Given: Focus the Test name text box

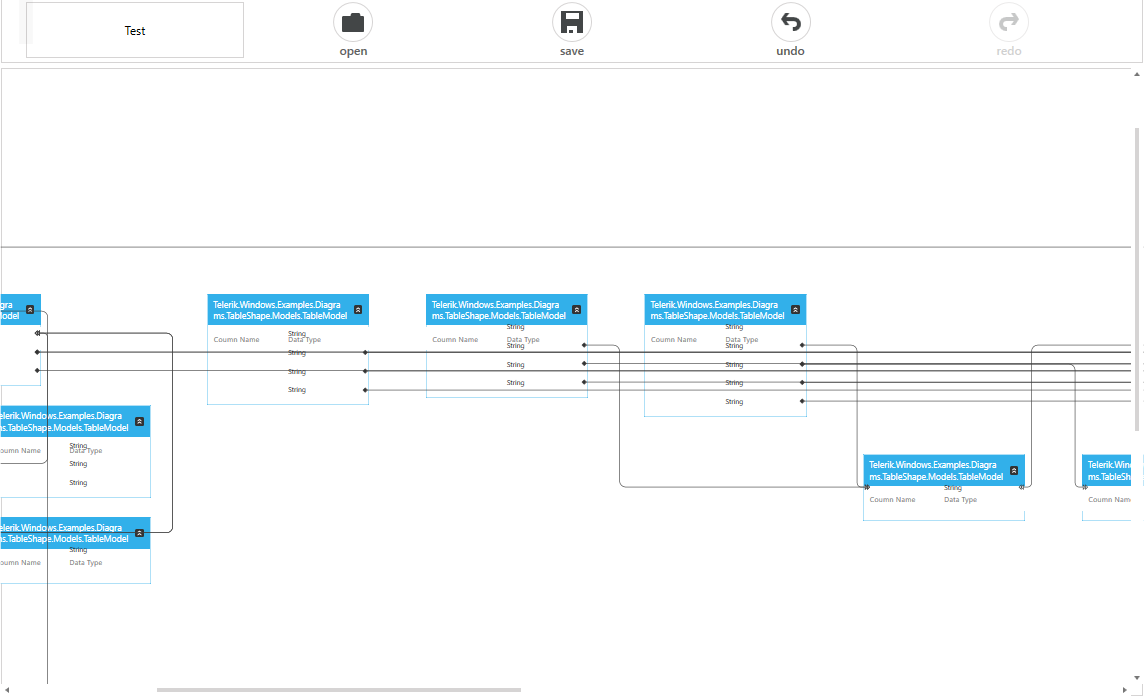Looking at the screenshot, I should pos(135,30).
